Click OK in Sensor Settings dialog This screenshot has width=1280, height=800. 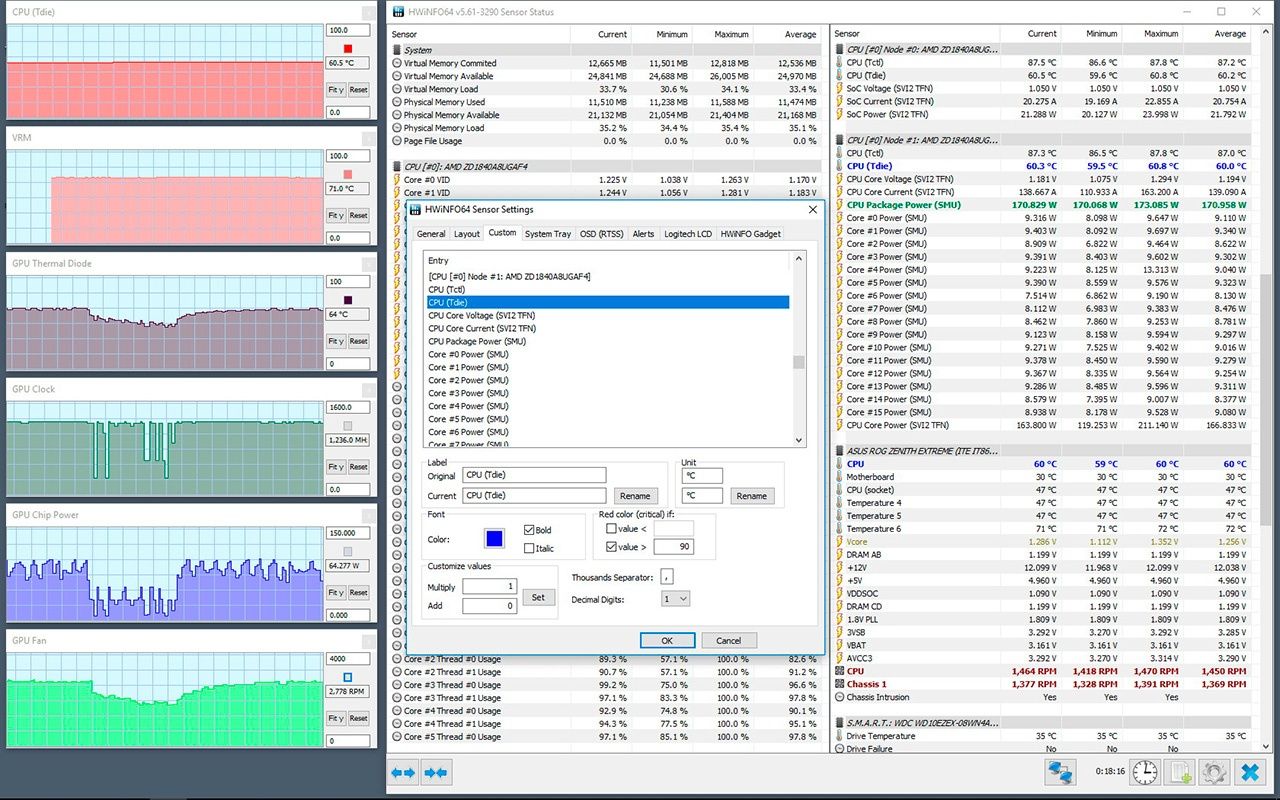tap(666, 640)
